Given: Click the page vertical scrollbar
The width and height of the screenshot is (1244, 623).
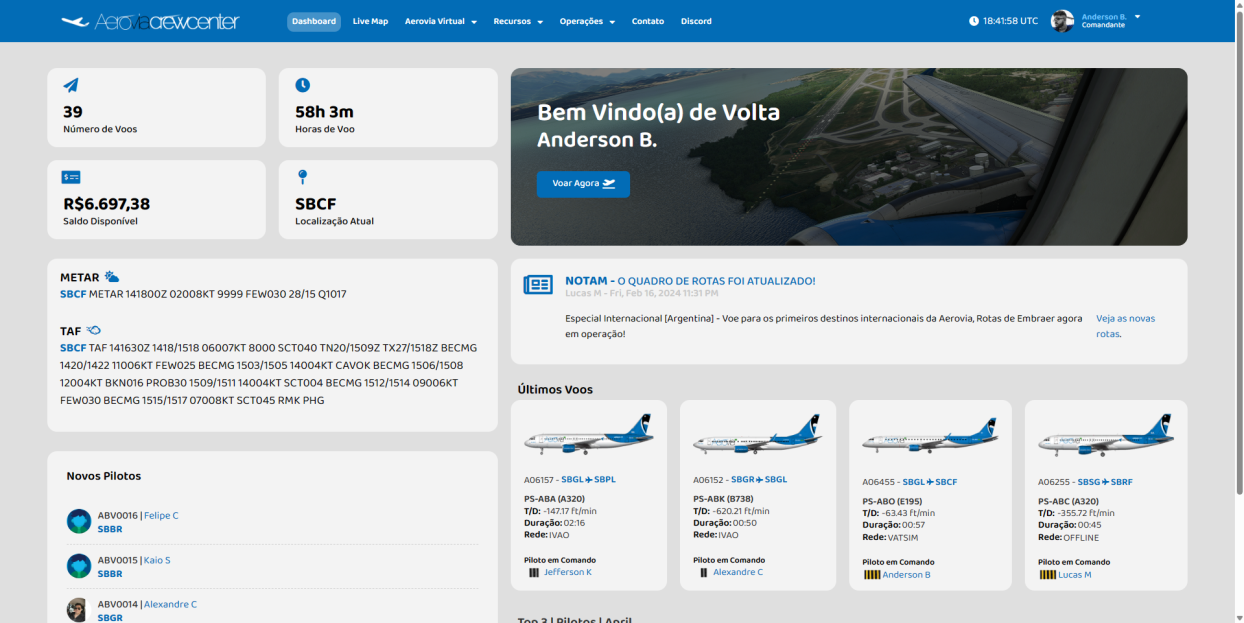Looking at the screenshot, I should [1237, 250].
